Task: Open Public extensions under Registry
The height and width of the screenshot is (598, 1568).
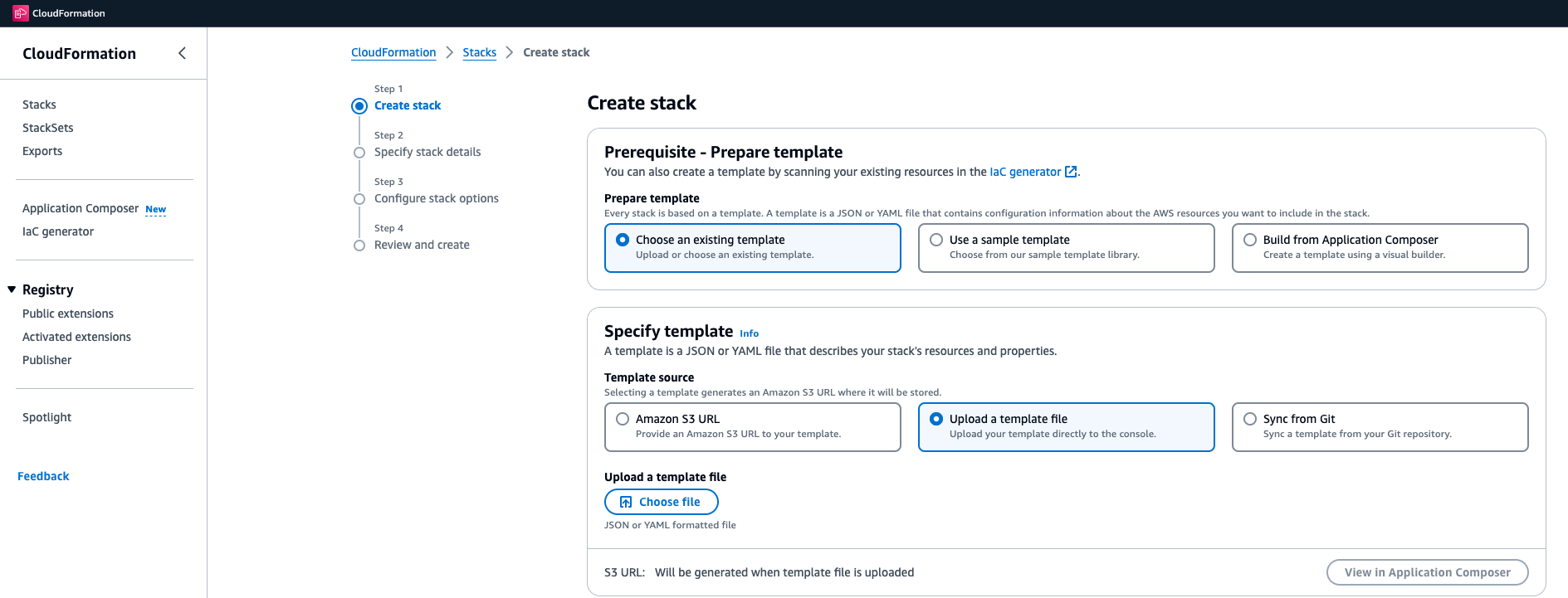Action: coord(68,314)
